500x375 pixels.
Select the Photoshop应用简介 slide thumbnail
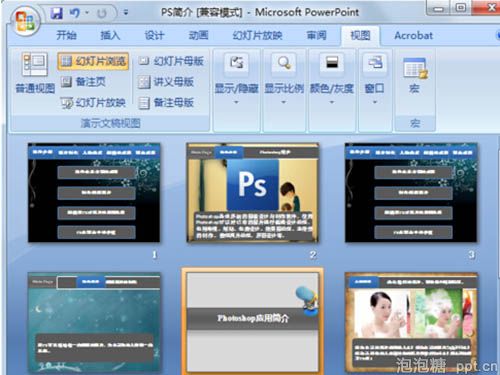pos(252,322)
